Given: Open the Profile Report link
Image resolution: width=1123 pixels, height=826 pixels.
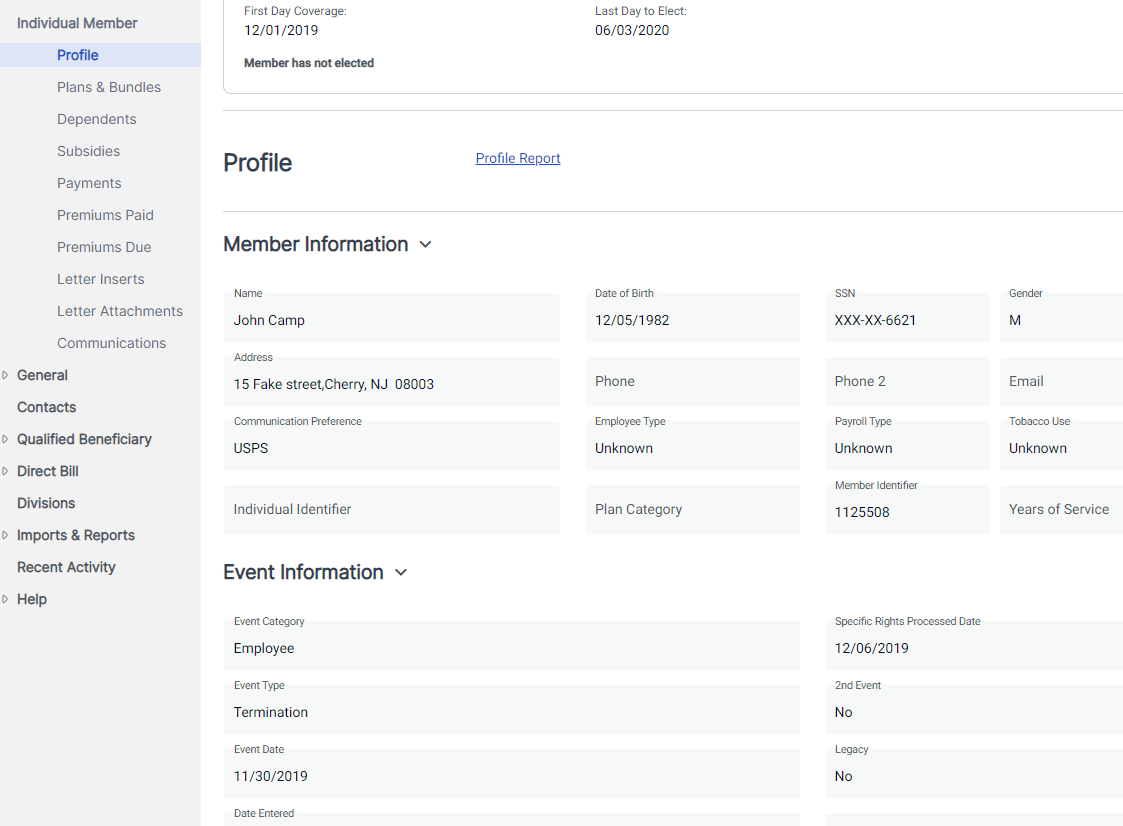Looking at the screenshot, I should (518, 158).
